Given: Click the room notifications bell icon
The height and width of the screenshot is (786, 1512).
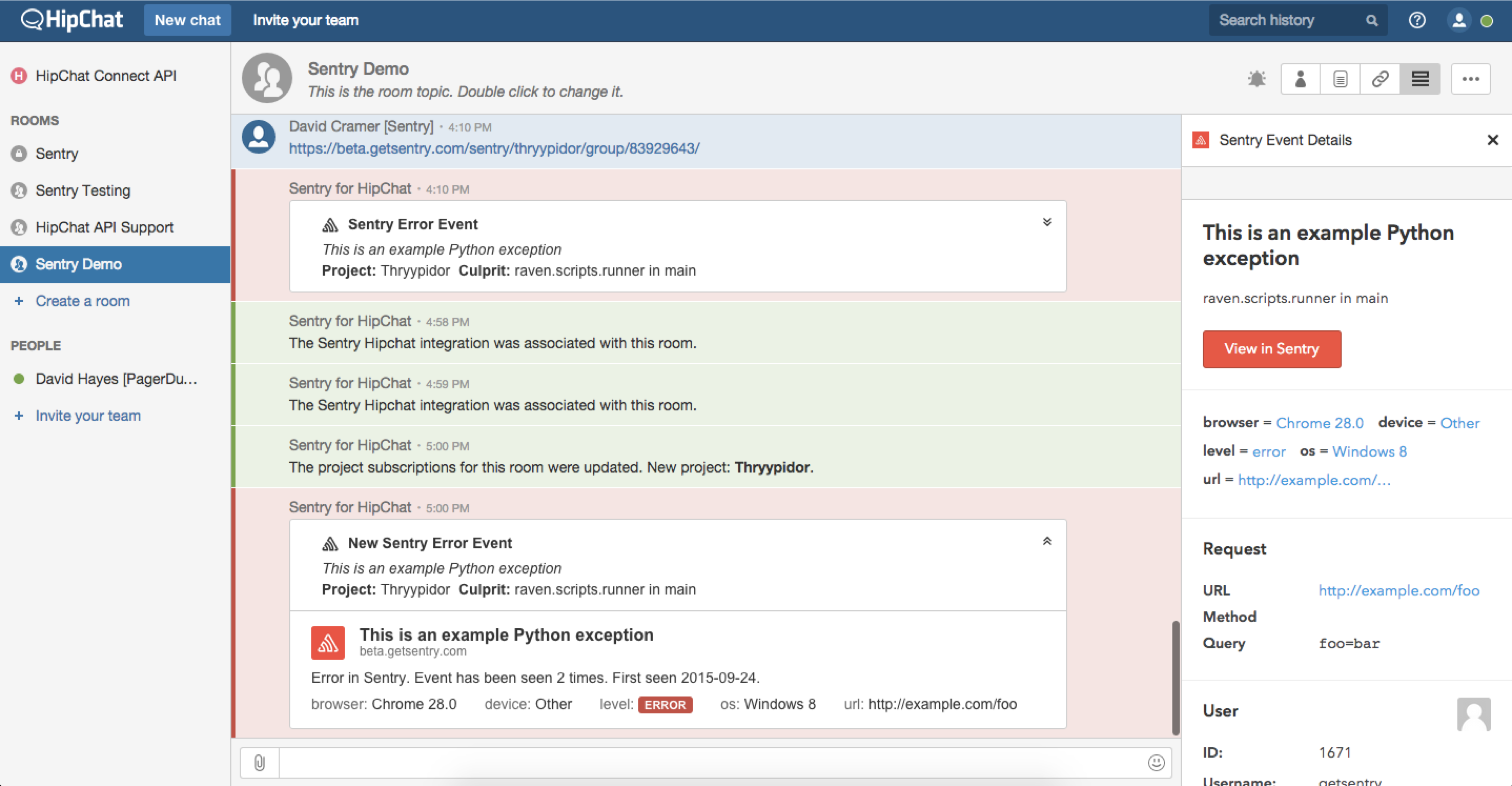Looking at the screenshot, I should 1257,79.
